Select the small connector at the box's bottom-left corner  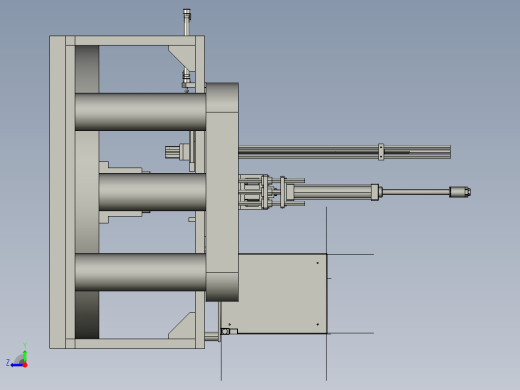(x=229, y=331)
